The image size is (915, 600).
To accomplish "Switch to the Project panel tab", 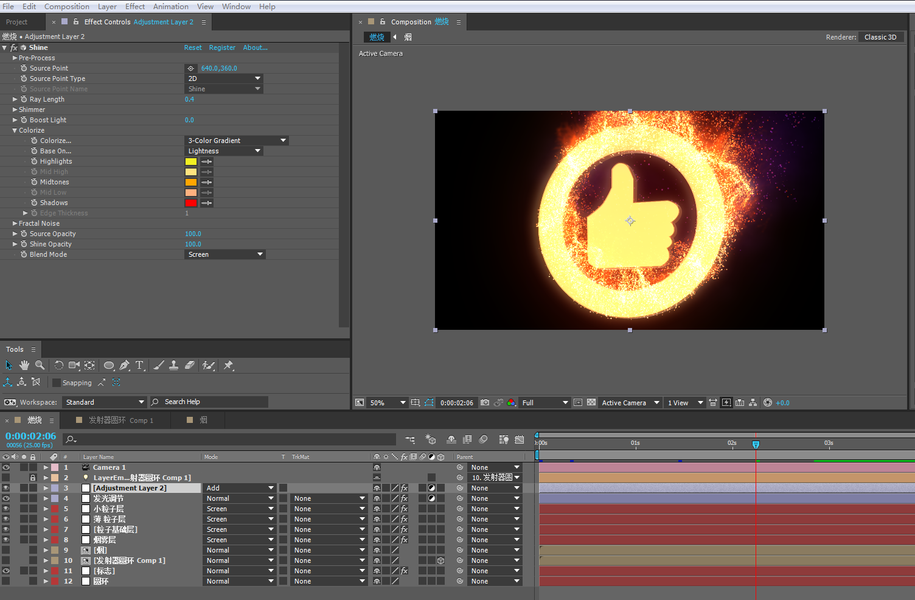I will 17,22.
